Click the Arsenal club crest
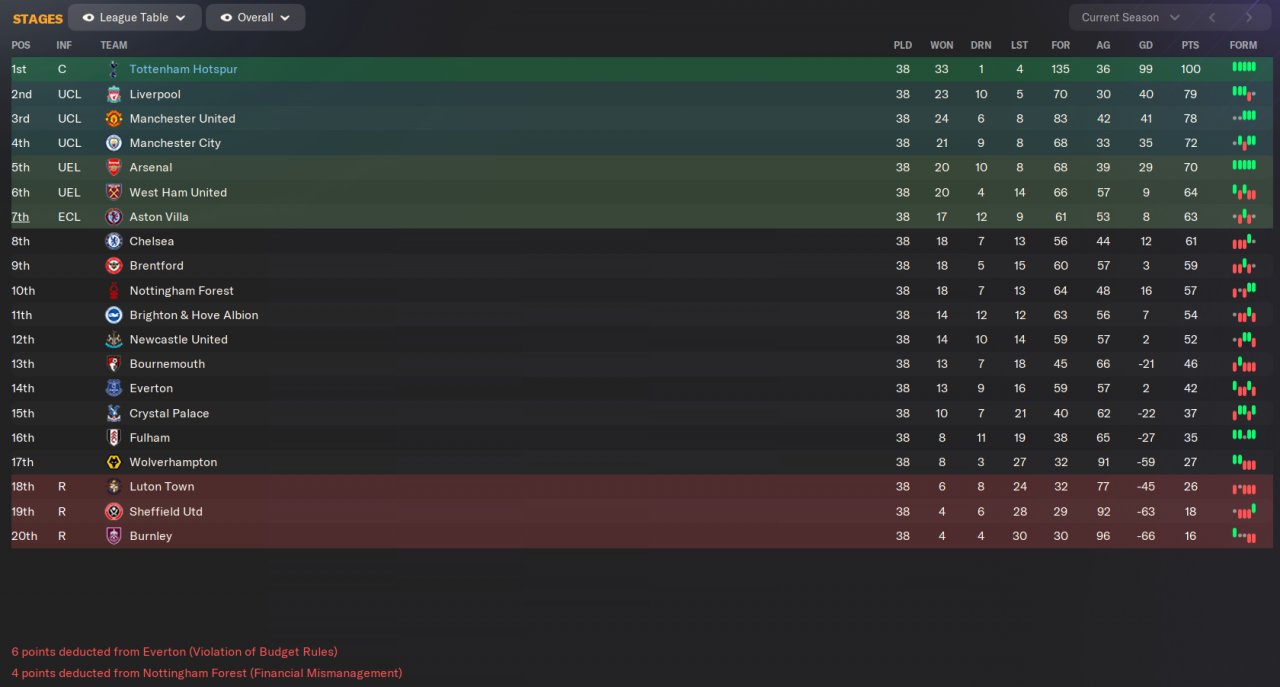This screenshot has height=687, width=1280. (x=113, y=167)
